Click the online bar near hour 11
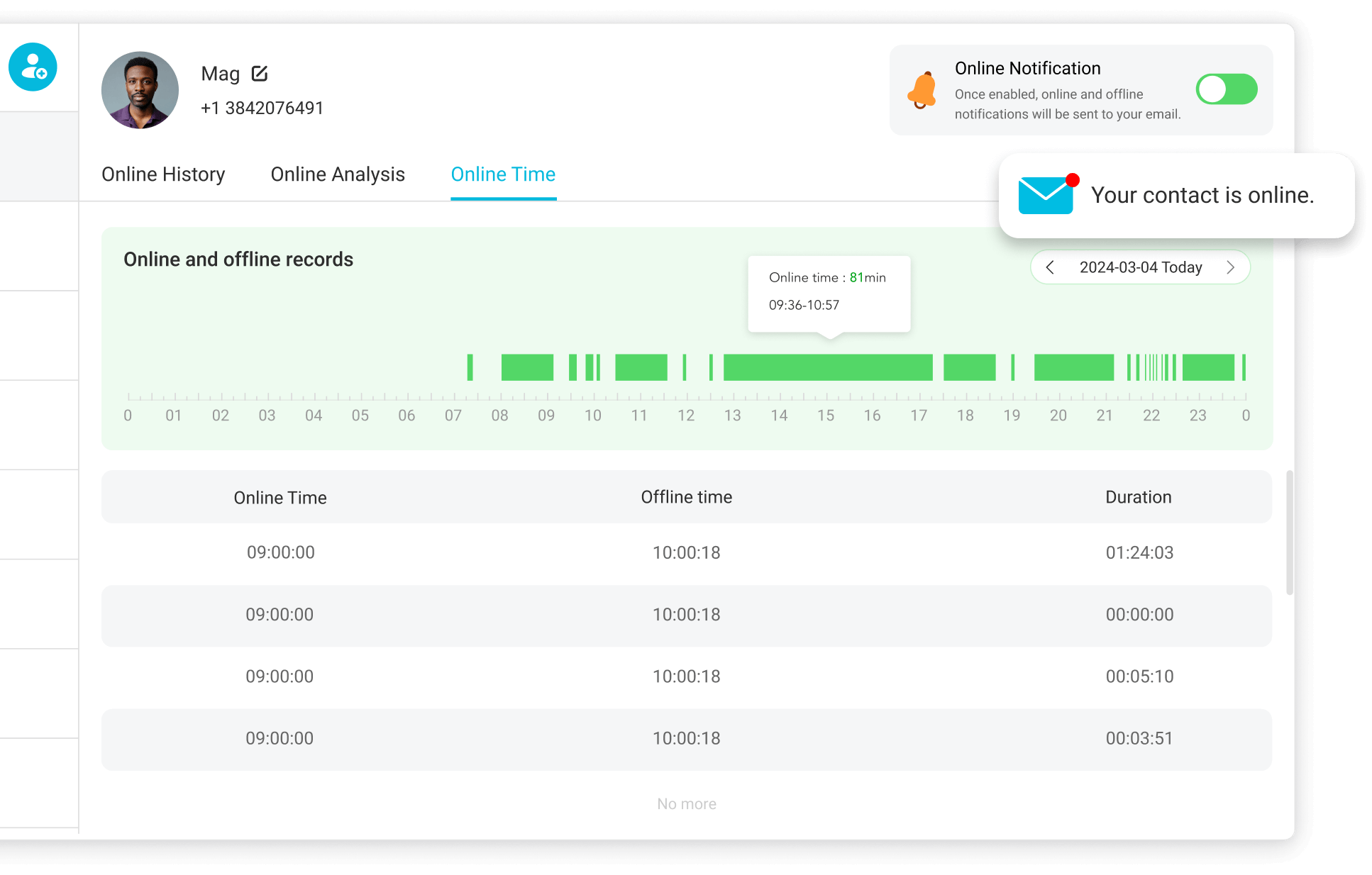This screenshot has width=1372, height=875. coord(641,367)
